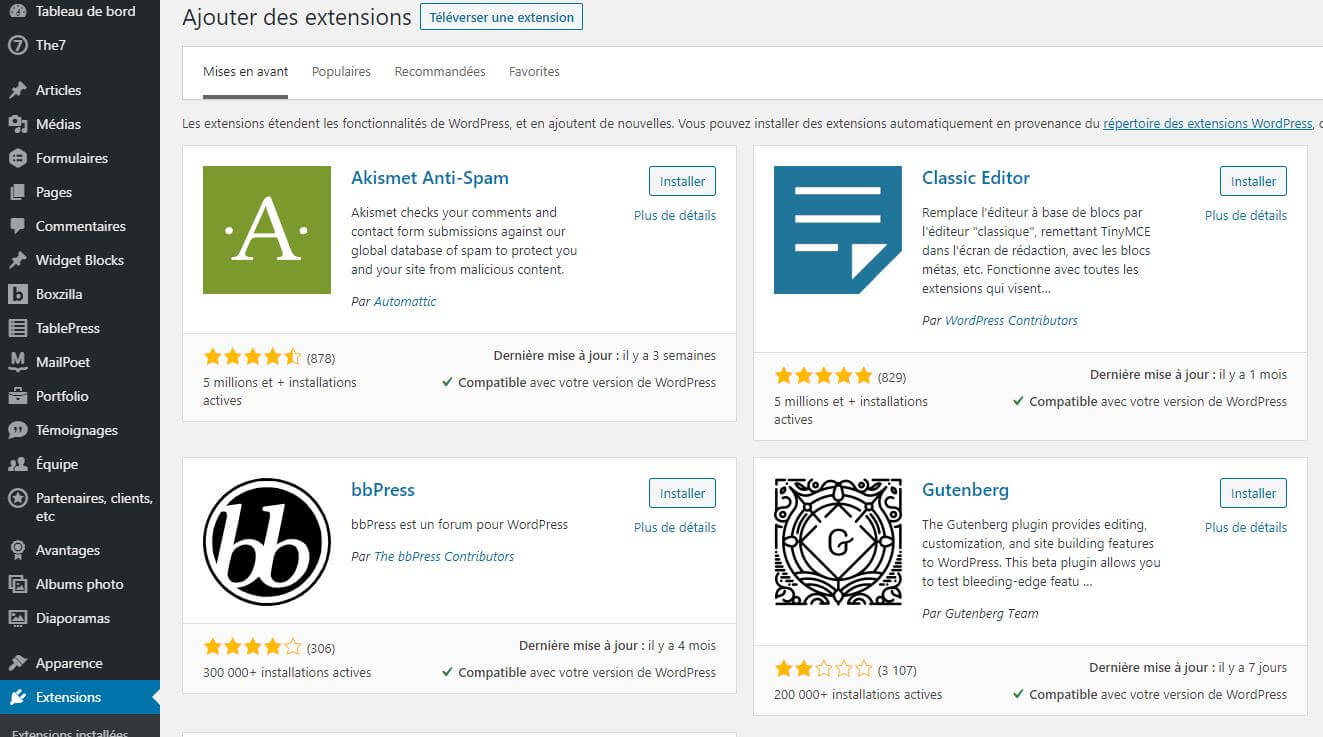Switch to the Recommandées tab
Screen dimensions: 1323x737
click(x=440, y=72)
